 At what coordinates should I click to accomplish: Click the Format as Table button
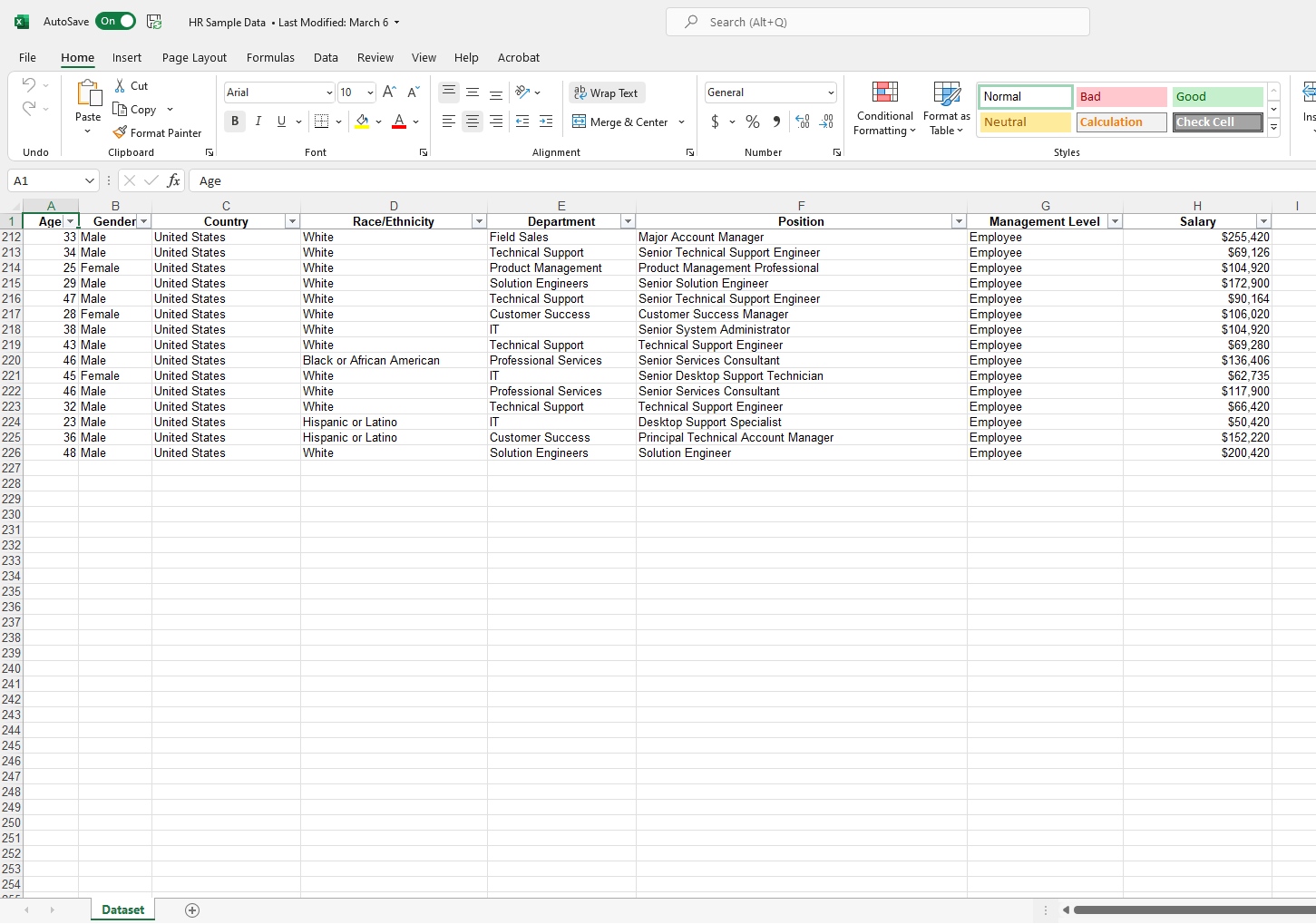[x=946, y=108]
